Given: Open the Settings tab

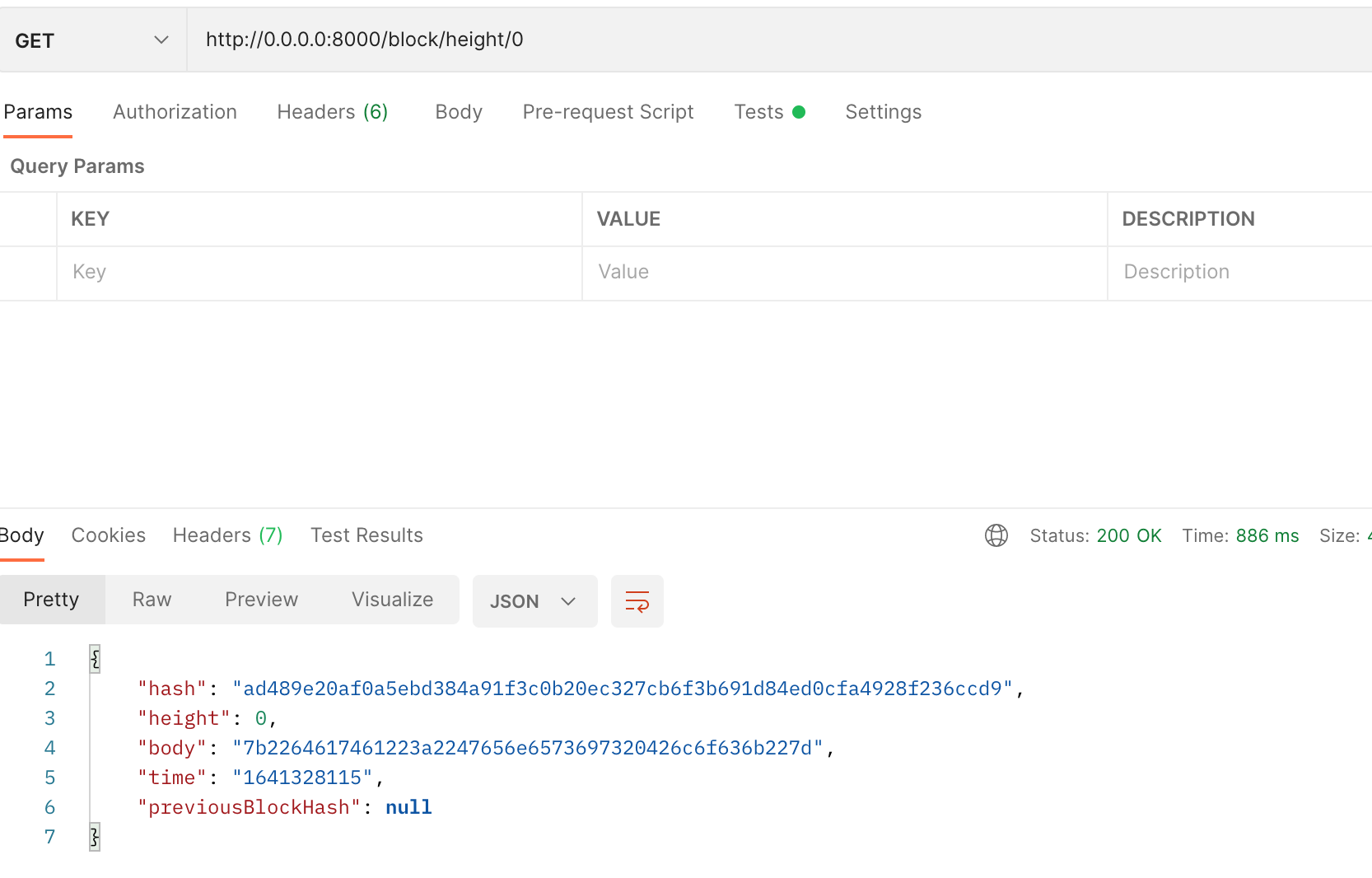Looking at the screenshot, I should (x=883, y=112).
